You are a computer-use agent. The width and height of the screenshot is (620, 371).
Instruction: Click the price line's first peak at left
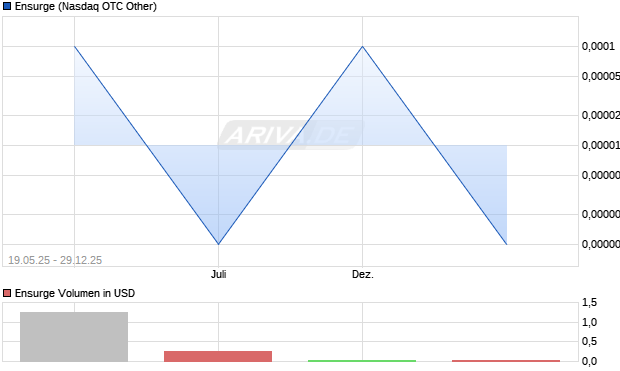click(x=75, y=47)
